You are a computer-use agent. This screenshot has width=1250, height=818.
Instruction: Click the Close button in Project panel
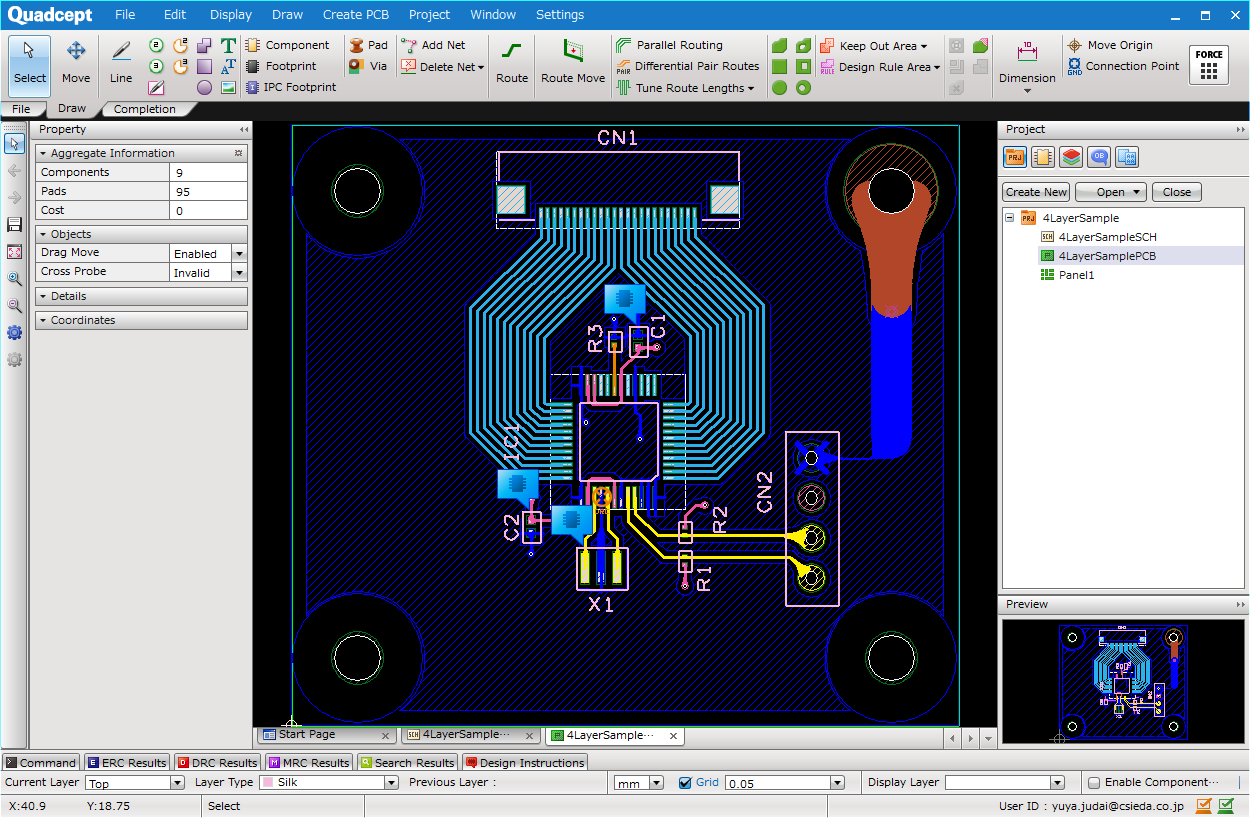(1176, 192)
